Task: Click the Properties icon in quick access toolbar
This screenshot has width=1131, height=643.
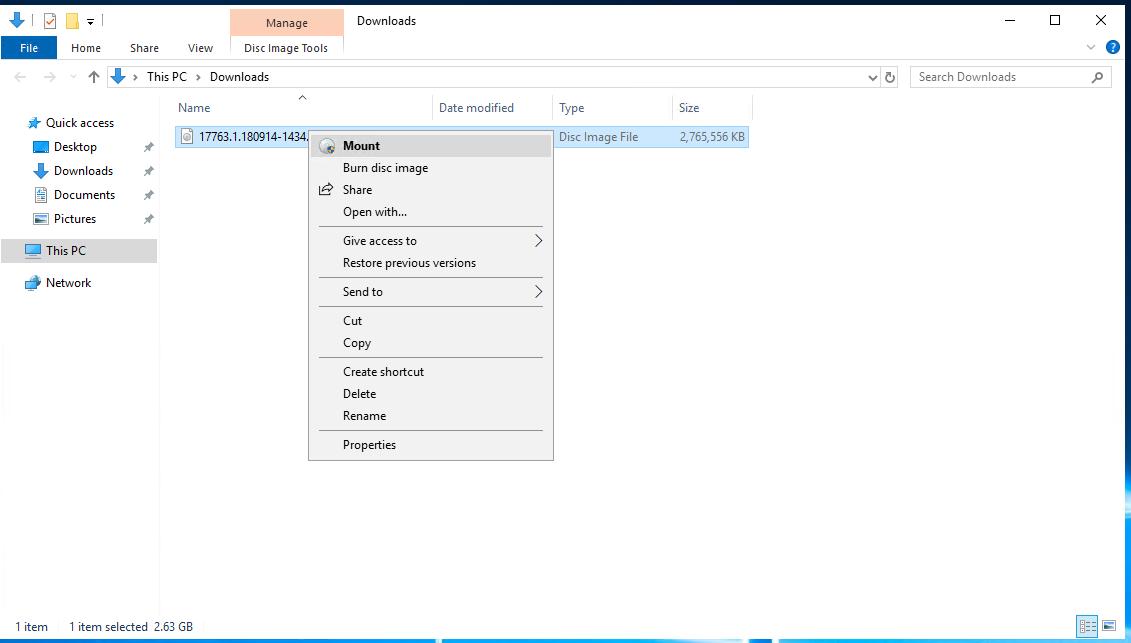Action: click(50, 20)
